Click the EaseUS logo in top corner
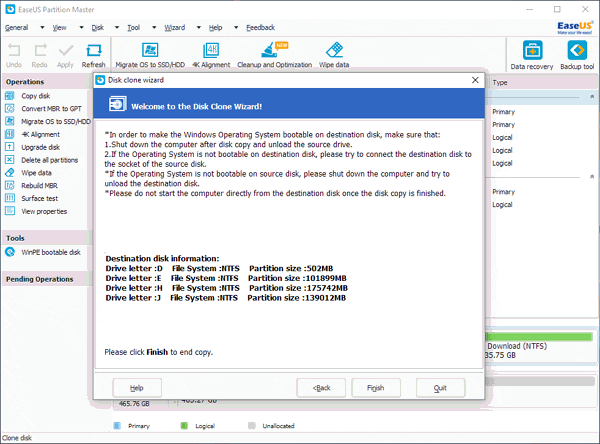 point(575,28)
